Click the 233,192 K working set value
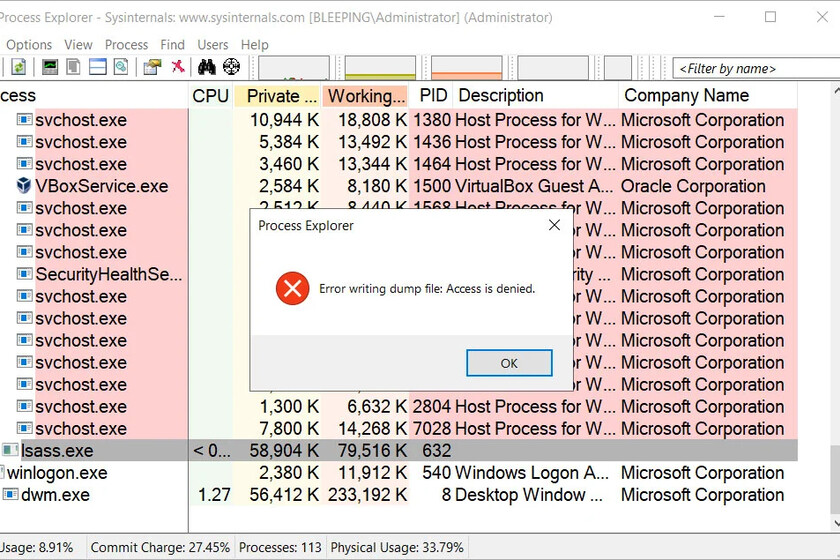This screenshot has width=840, height=560. pos(368,495)
